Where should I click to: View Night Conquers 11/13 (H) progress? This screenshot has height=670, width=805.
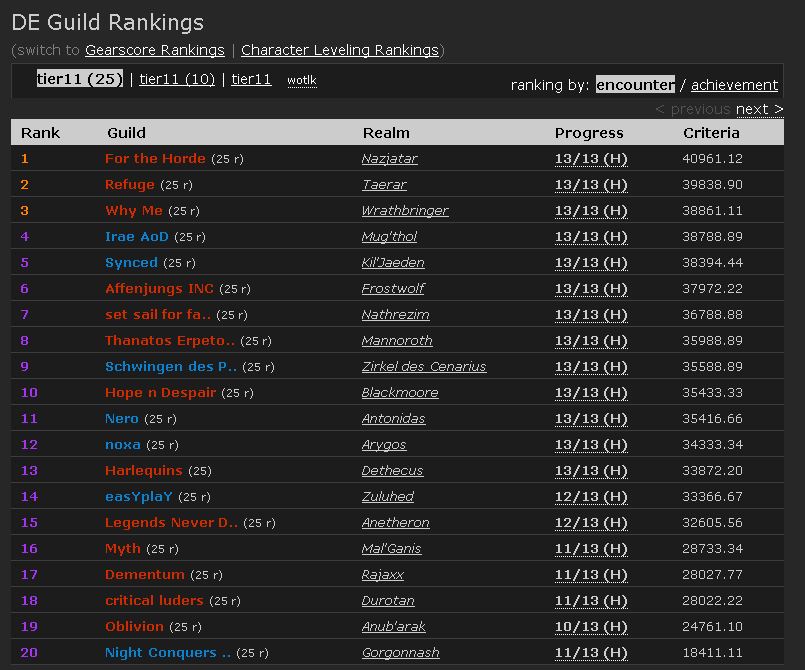[x=591, y=653]
